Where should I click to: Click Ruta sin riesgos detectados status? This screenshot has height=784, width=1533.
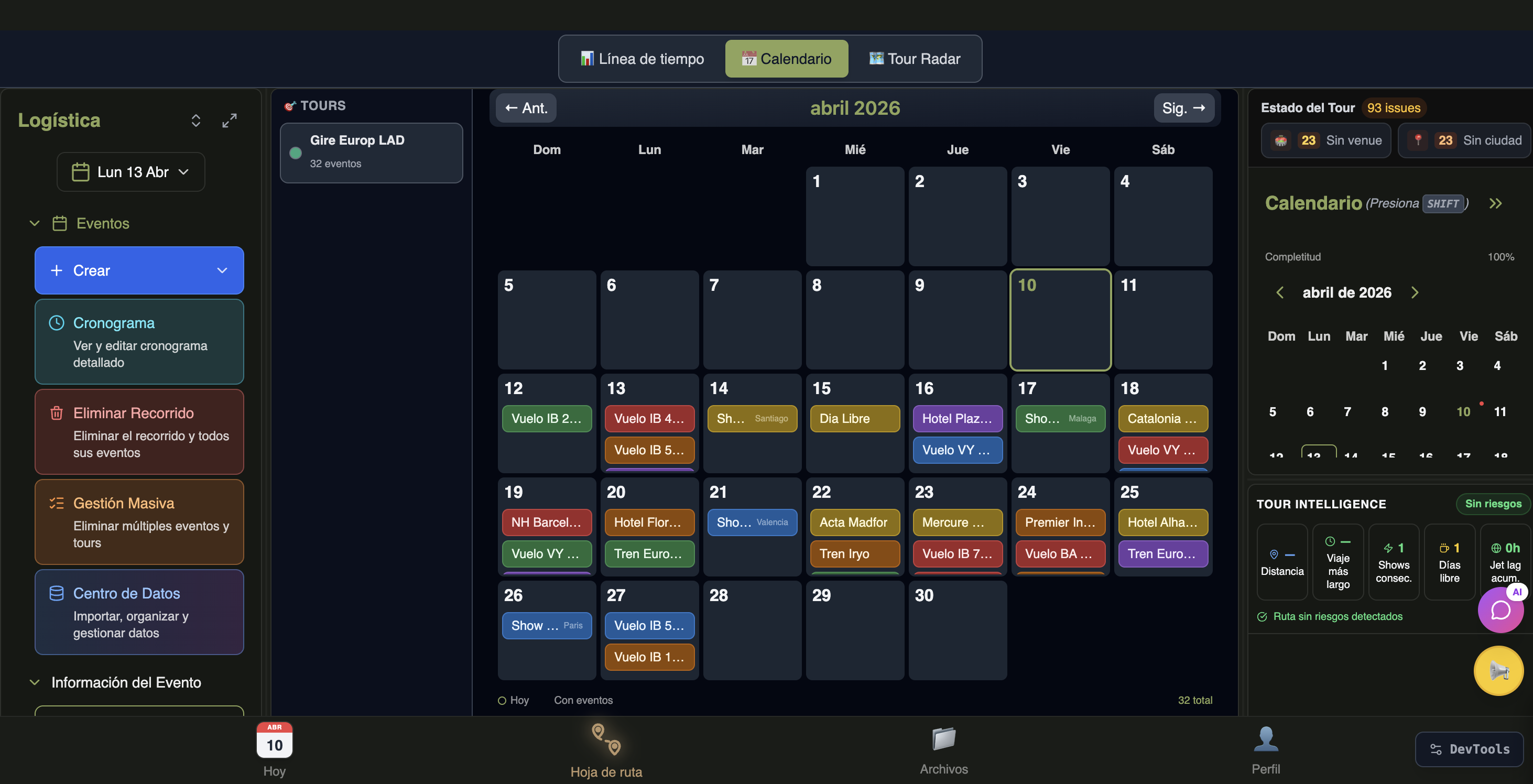(1330, 617)
